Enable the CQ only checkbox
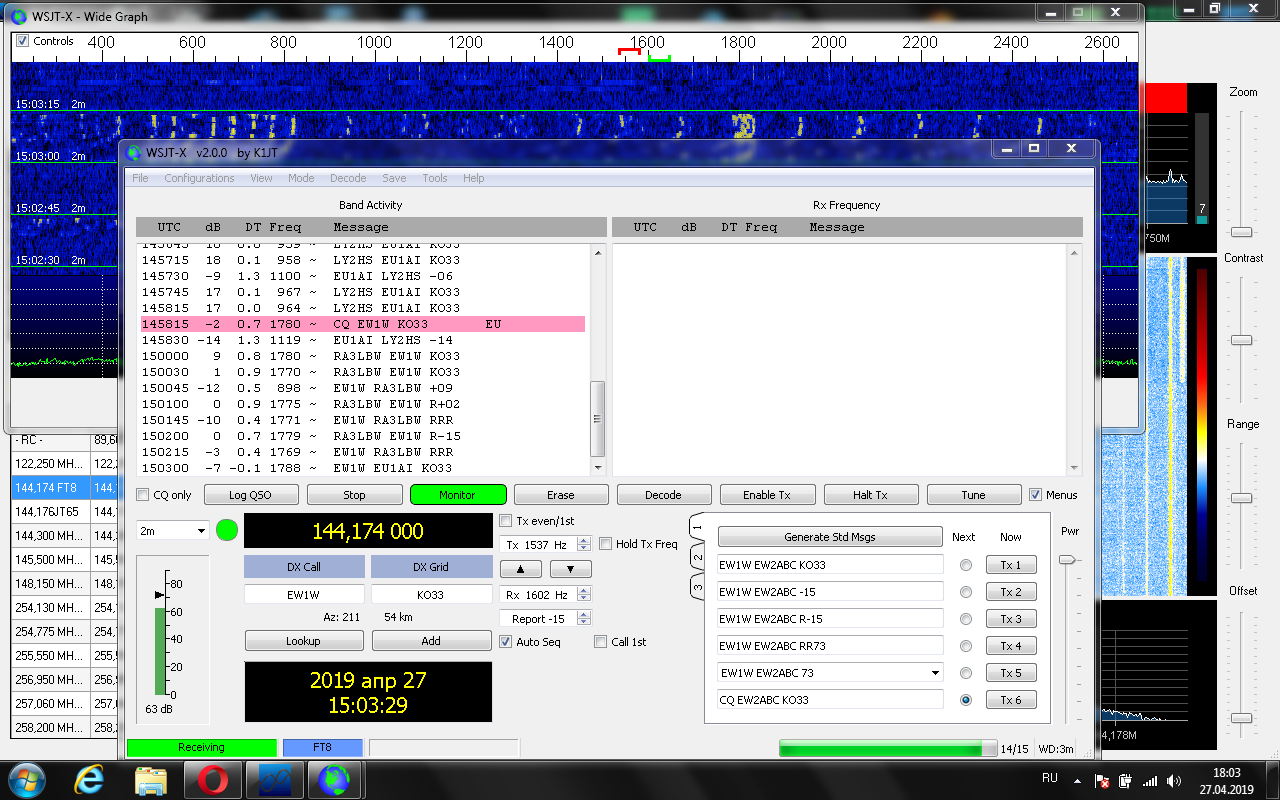Viewport: 1280px width, 800px height. 143,495
